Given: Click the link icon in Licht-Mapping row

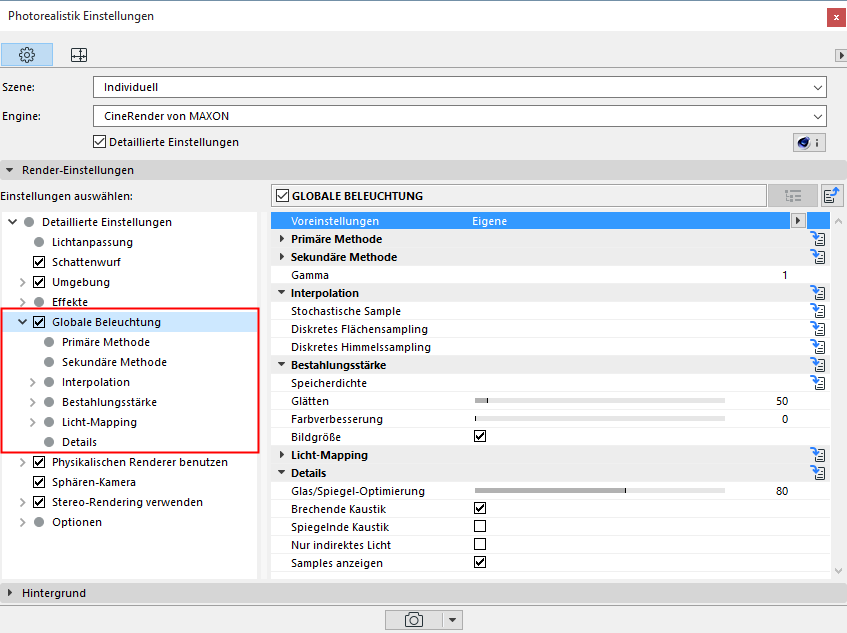Looking at the screenshot, I should tap(818, 454).
